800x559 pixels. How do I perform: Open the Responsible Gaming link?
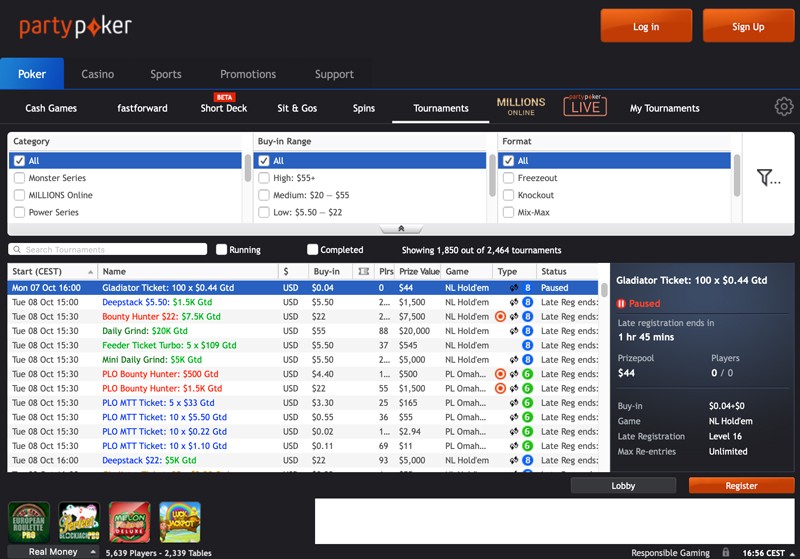(670, 552)
